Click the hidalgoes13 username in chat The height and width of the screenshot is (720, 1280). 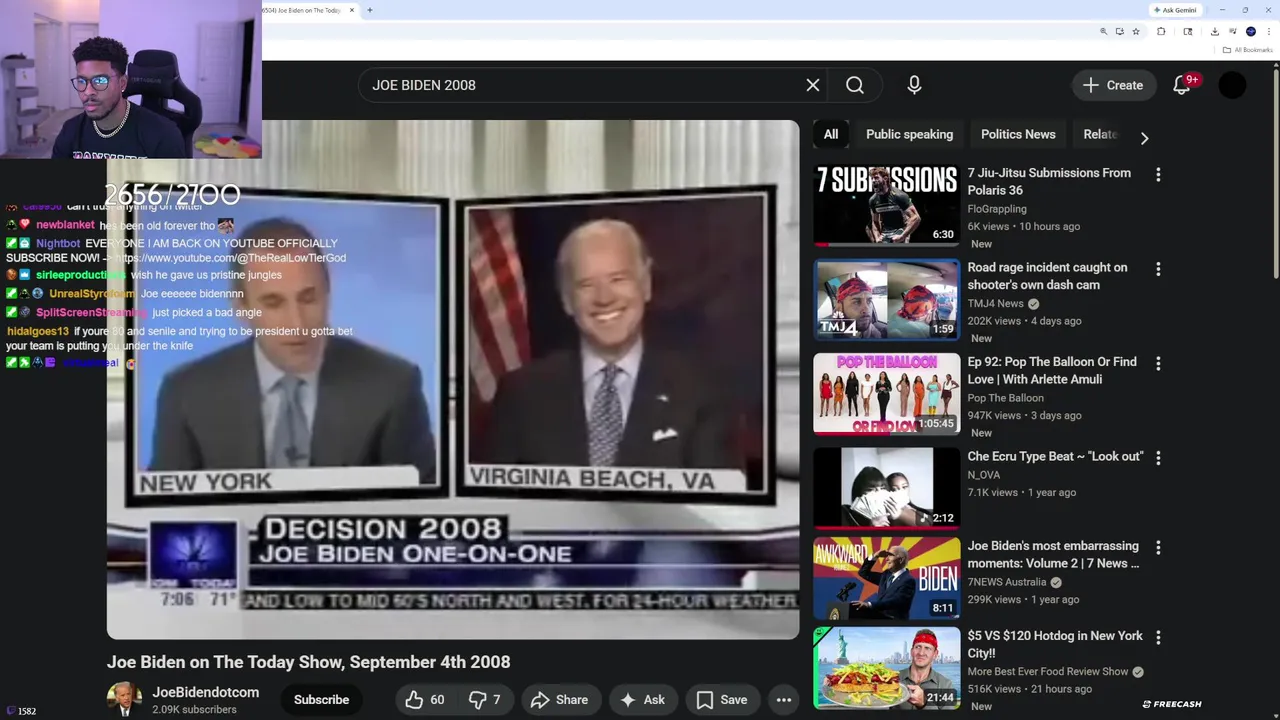pos(38,331)
